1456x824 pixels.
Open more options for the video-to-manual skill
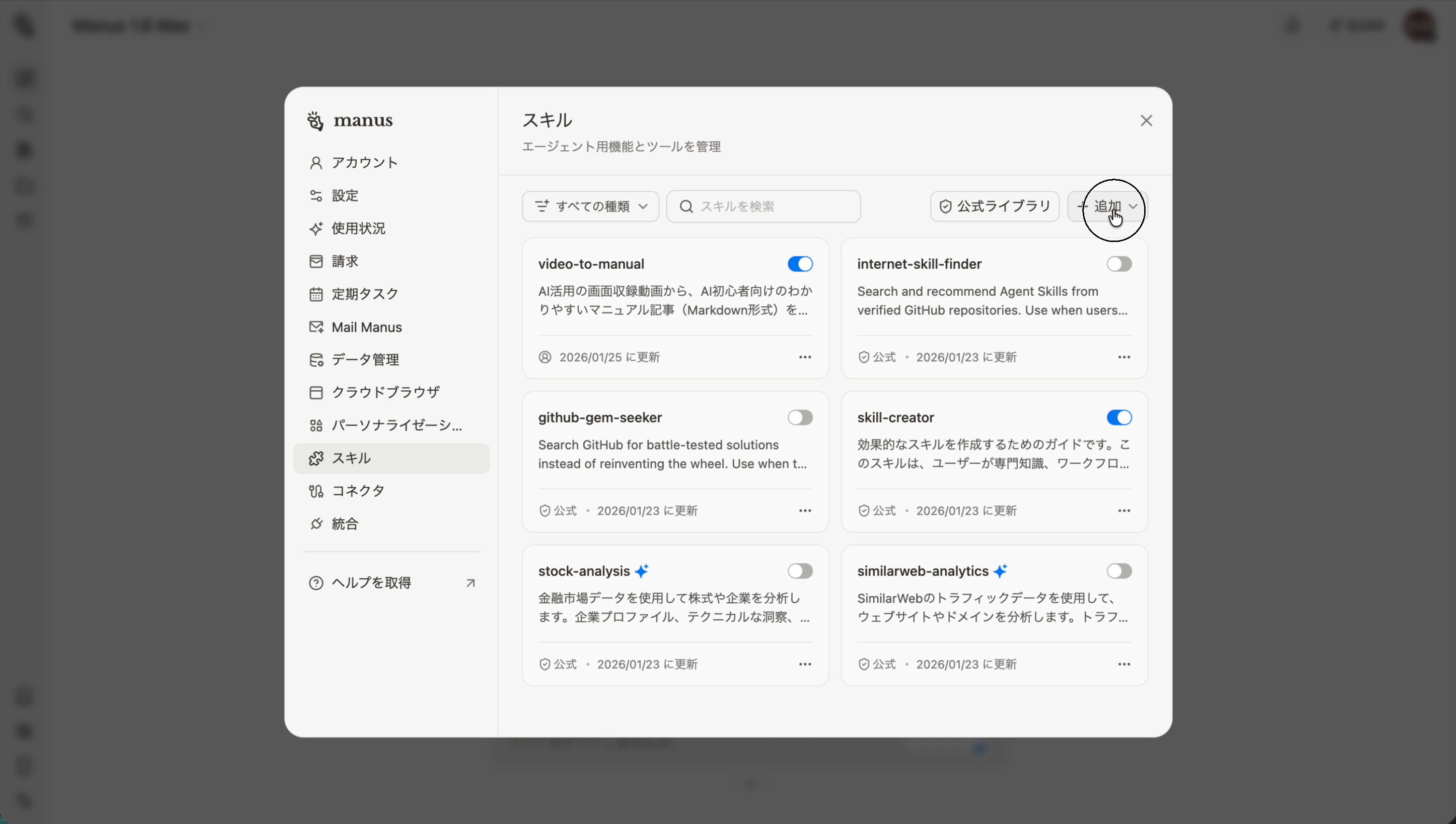[x=805, y=356]
